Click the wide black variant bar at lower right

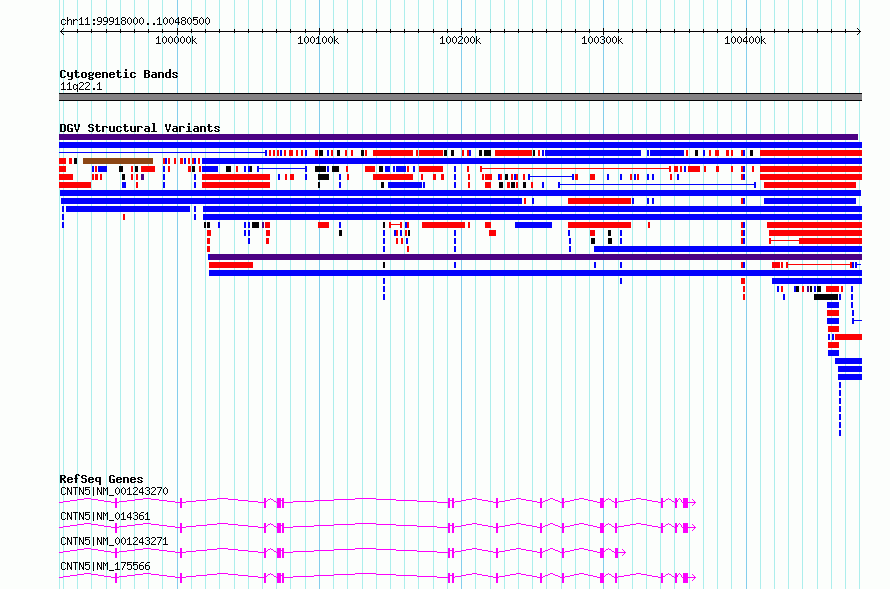826,297
